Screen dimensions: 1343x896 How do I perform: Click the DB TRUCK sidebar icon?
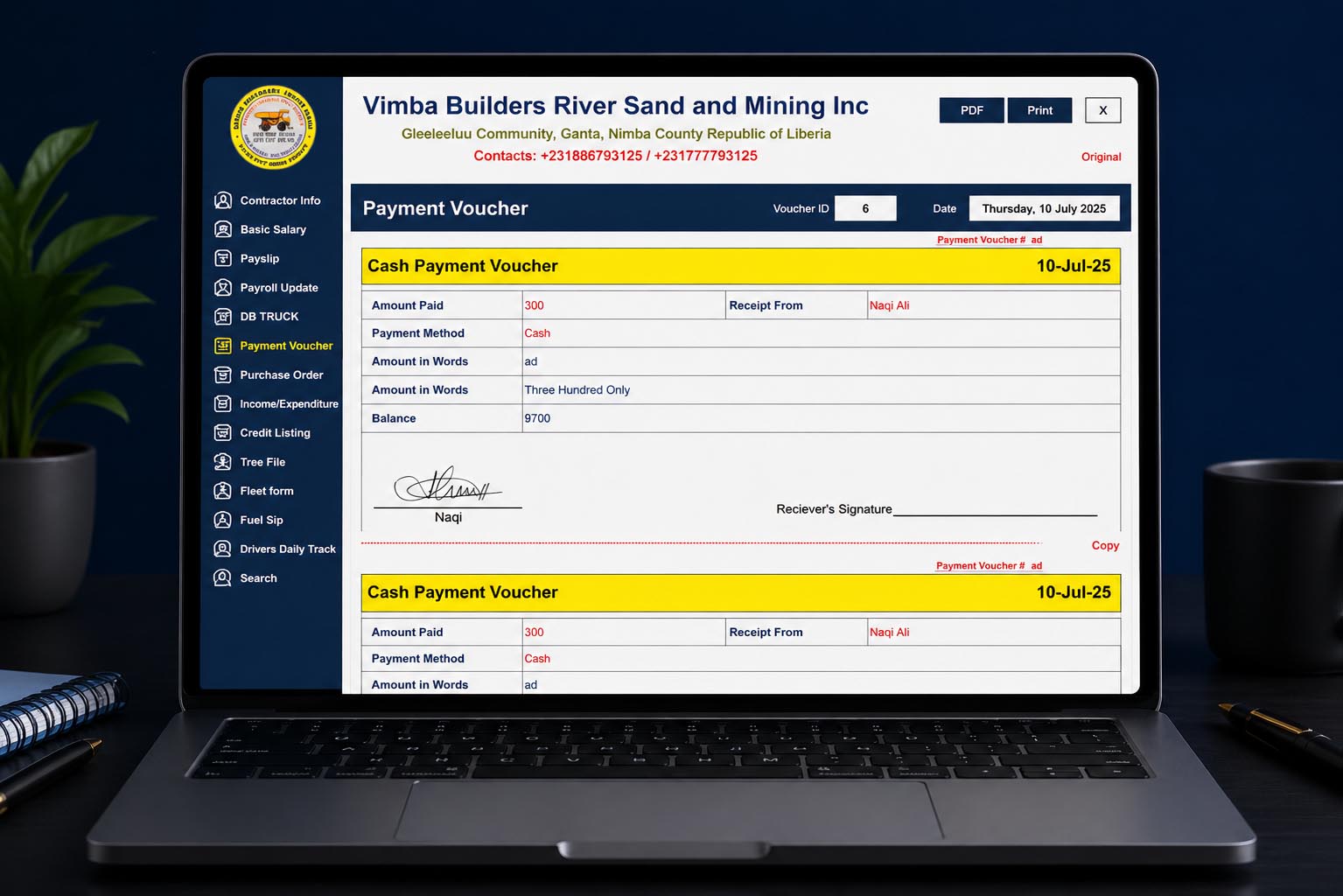tap(223, 316)
